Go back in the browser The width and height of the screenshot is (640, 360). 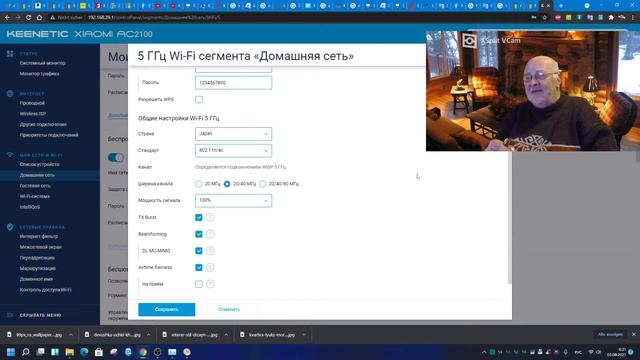7,18
